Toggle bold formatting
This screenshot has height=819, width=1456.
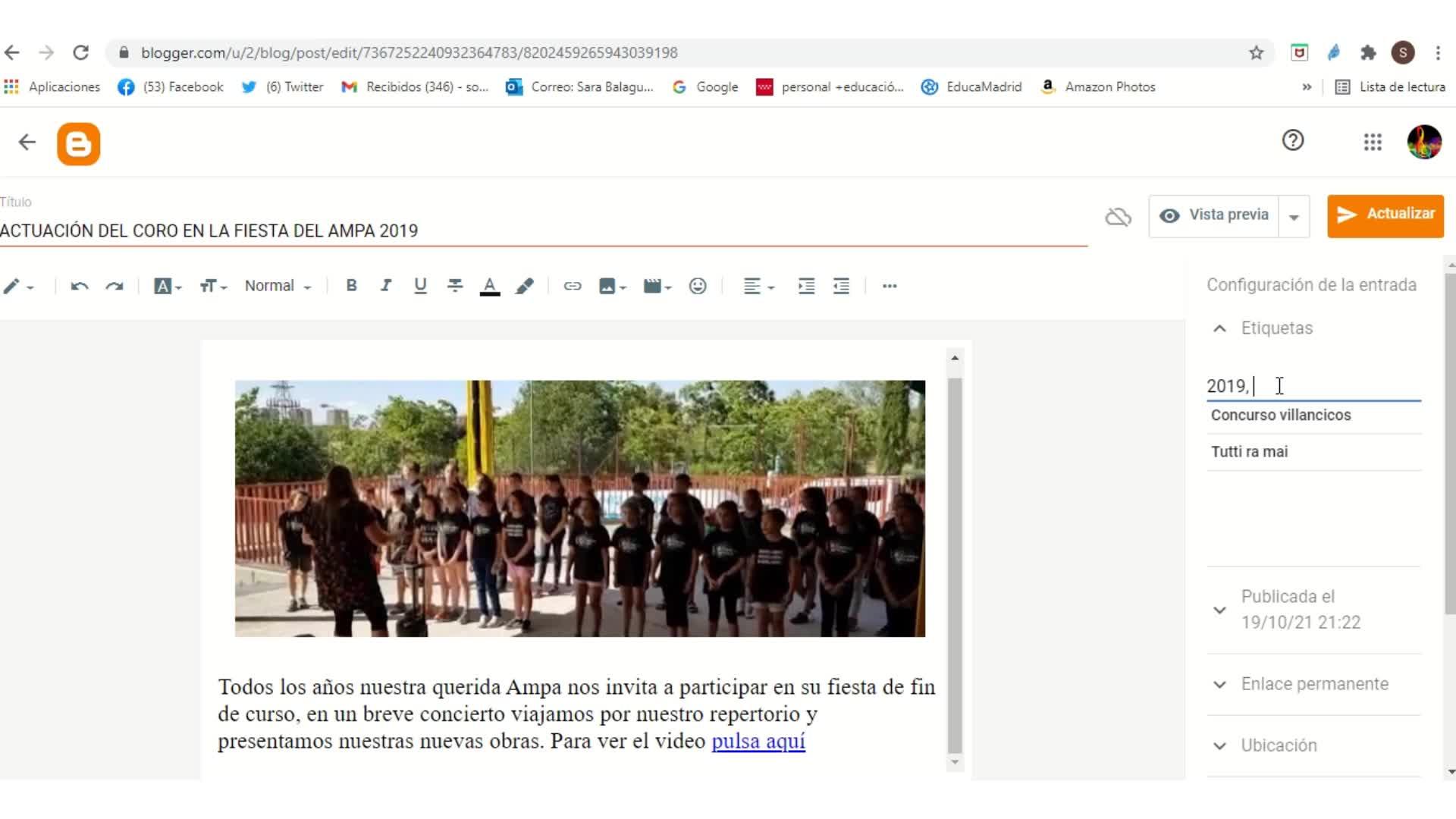click(x=351, y=286)
